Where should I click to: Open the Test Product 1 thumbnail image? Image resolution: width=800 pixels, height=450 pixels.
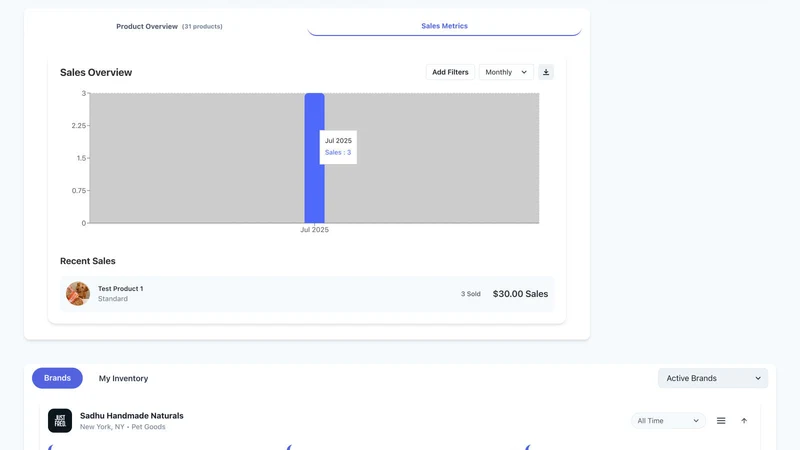click(x=78, y=294)
